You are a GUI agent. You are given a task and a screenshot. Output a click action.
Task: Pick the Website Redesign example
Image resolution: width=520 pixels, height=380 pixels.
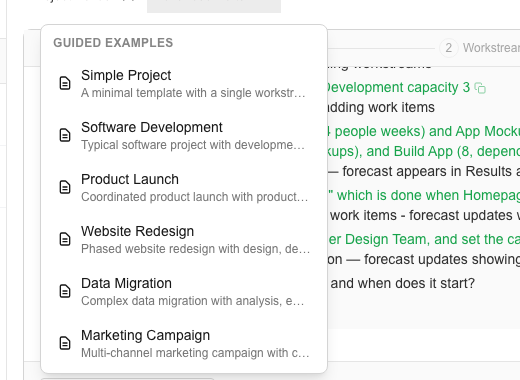(184, 239)
